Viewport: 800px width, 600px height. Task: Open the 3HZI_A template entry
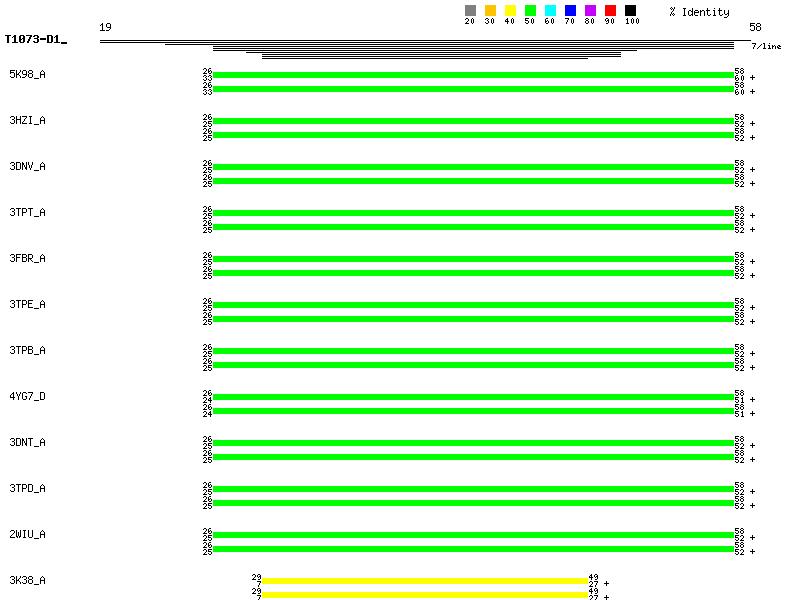point(27,120)
